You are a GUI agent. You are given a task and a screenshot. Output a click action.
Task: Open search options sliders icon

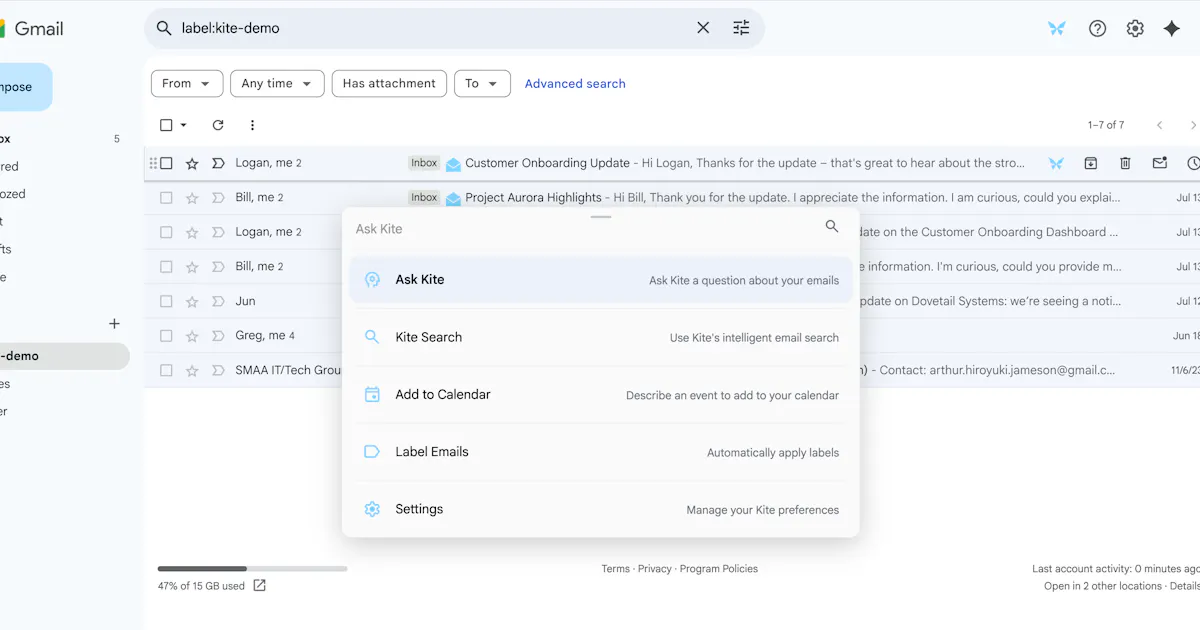pyautogui.click(x=741, y=28)
